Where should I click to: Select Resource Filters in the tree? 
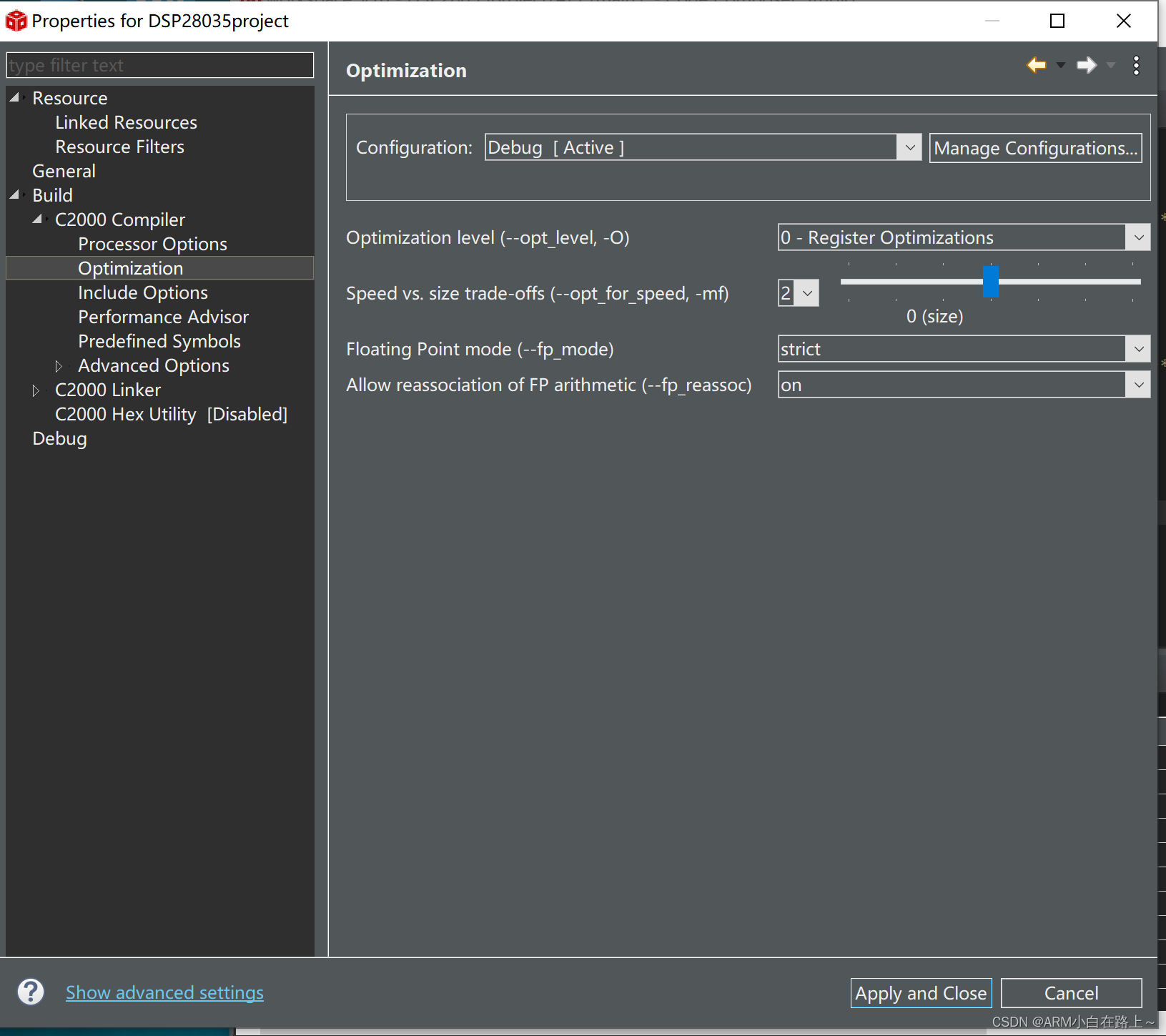(x=119, y=147)
